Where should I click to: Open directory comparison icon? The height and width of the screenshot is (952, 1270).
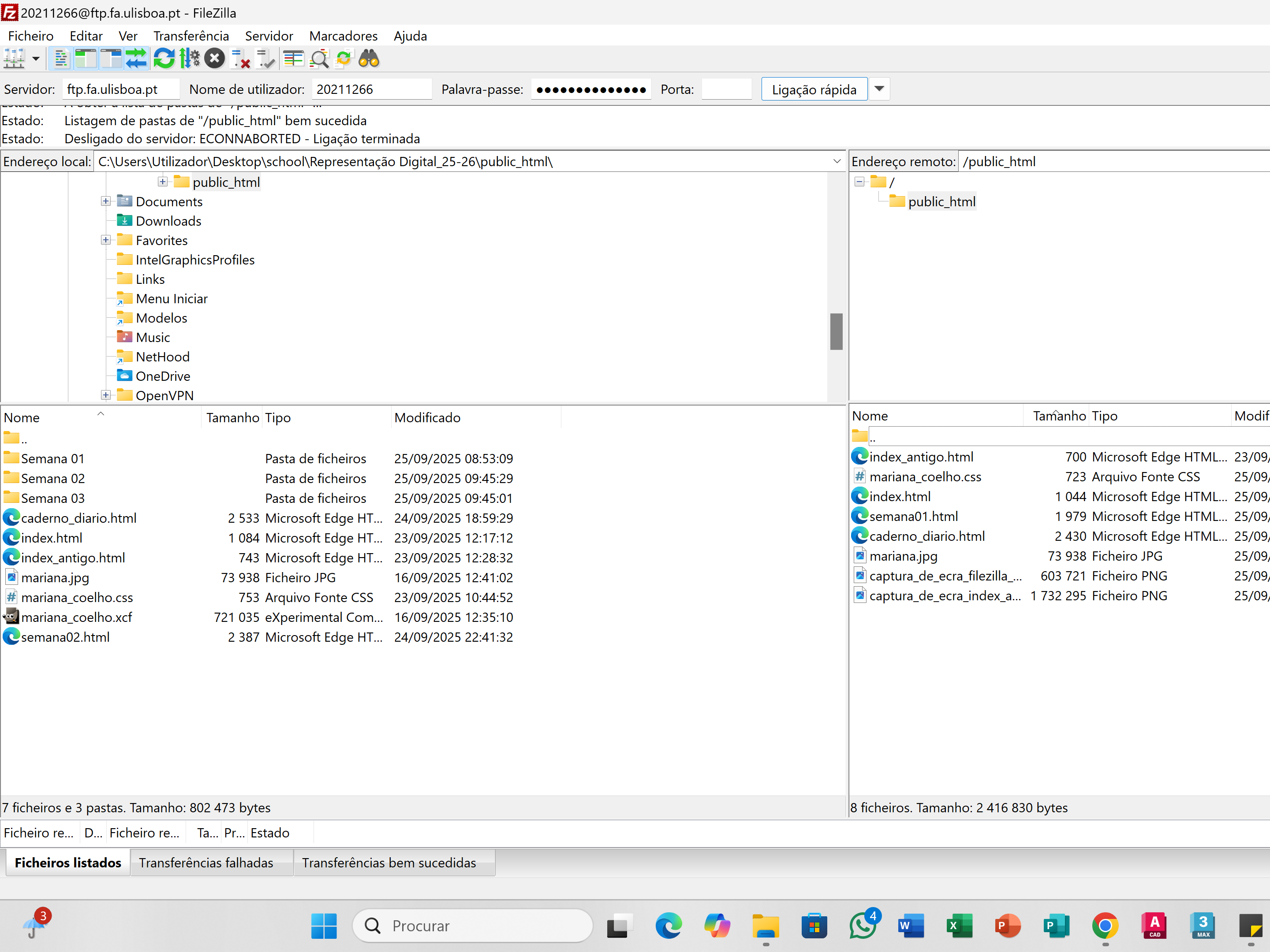coord(319,59)
